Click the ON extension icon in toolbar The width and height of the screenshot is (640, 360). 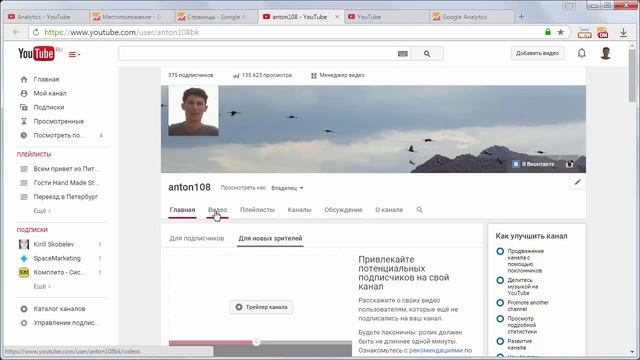coord(602,32)
